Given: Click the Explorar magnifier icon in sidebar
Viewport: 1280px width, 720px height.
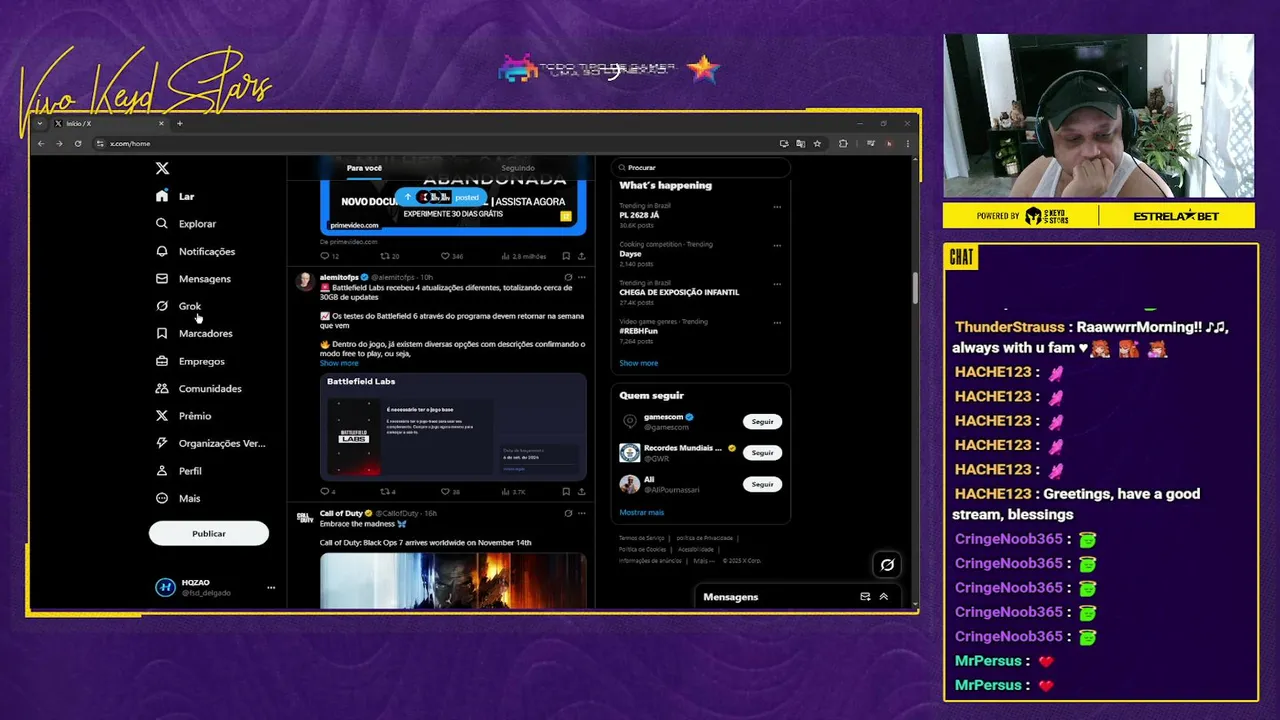Looking at the screenshot, I should (x=162, y=223).
